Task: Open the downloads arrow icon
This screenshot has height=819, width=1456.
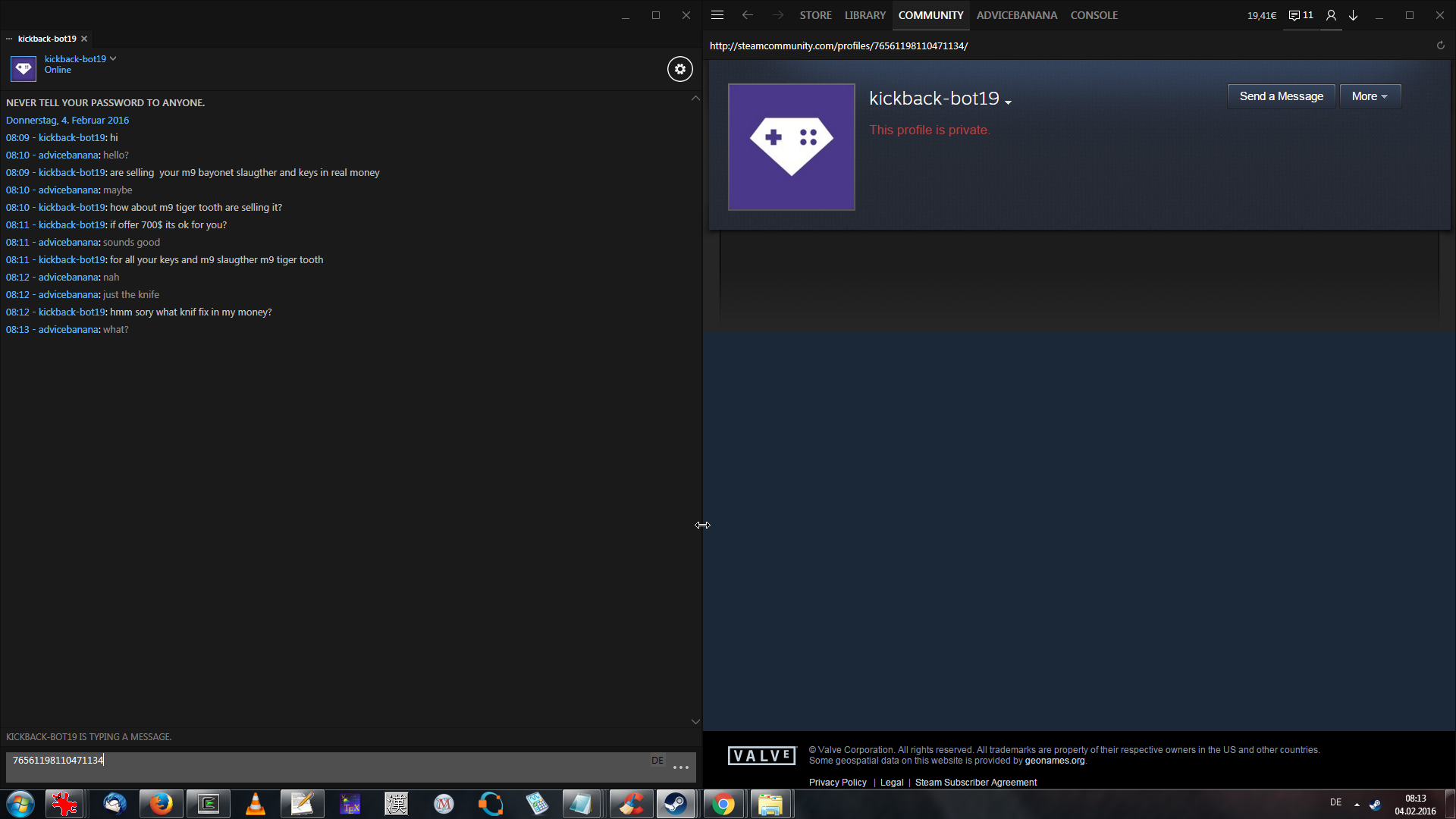Action: [x=1353, y=15]
